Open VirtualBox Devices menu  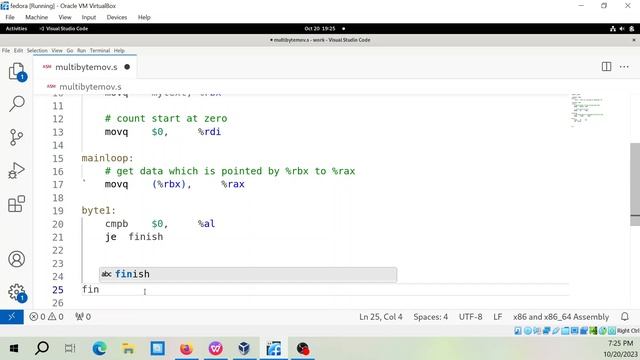click(117, 17)
